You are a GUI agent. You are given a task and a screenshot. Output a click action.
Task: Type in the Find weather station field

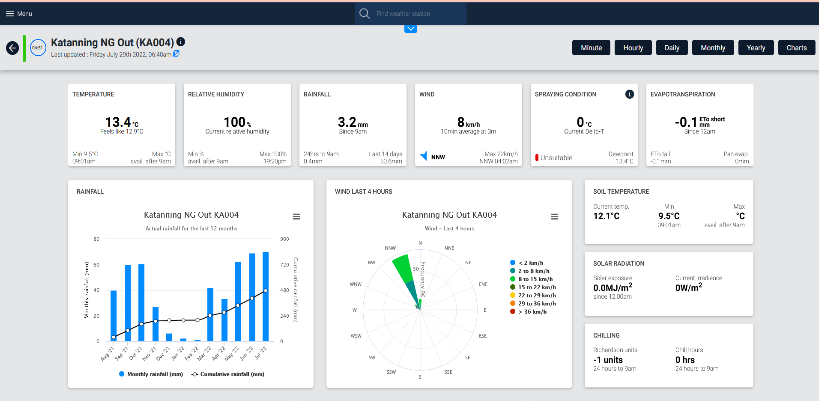[418, 13]
